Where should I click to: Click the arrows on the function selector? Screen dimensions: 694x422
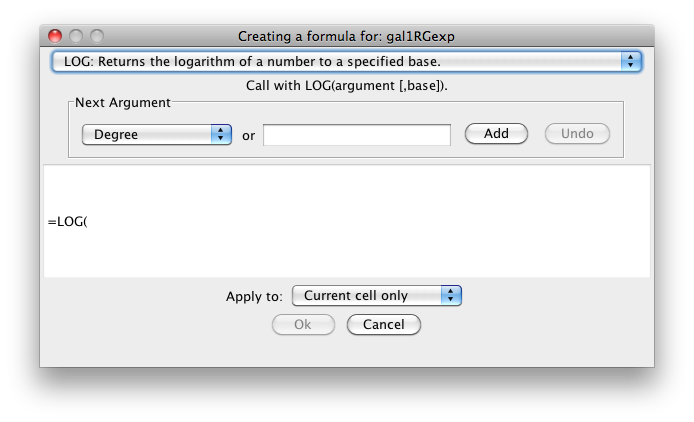[630, 62]
